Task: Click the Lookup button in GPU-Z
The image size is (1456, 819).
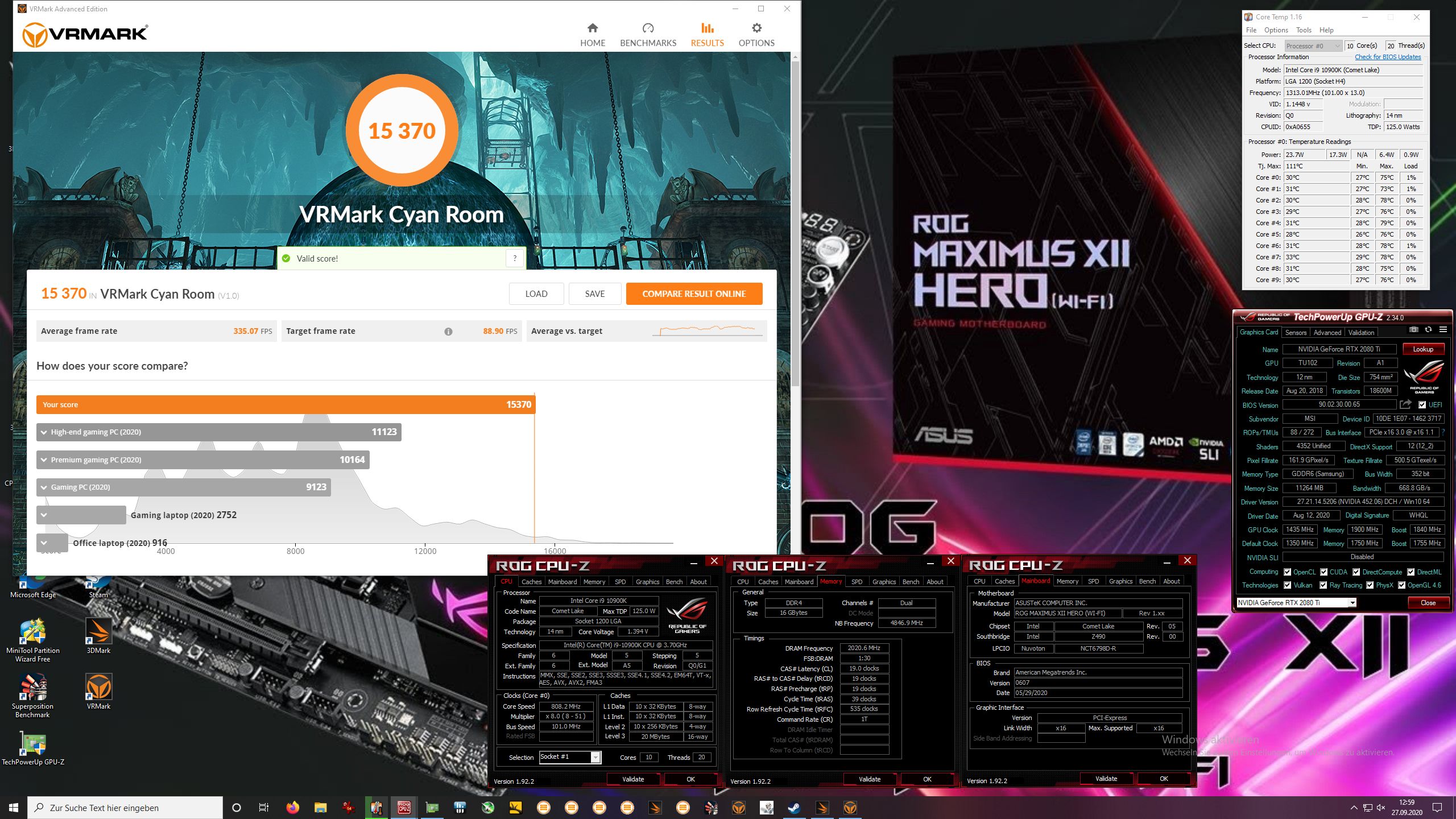Action: point(1423,349)
